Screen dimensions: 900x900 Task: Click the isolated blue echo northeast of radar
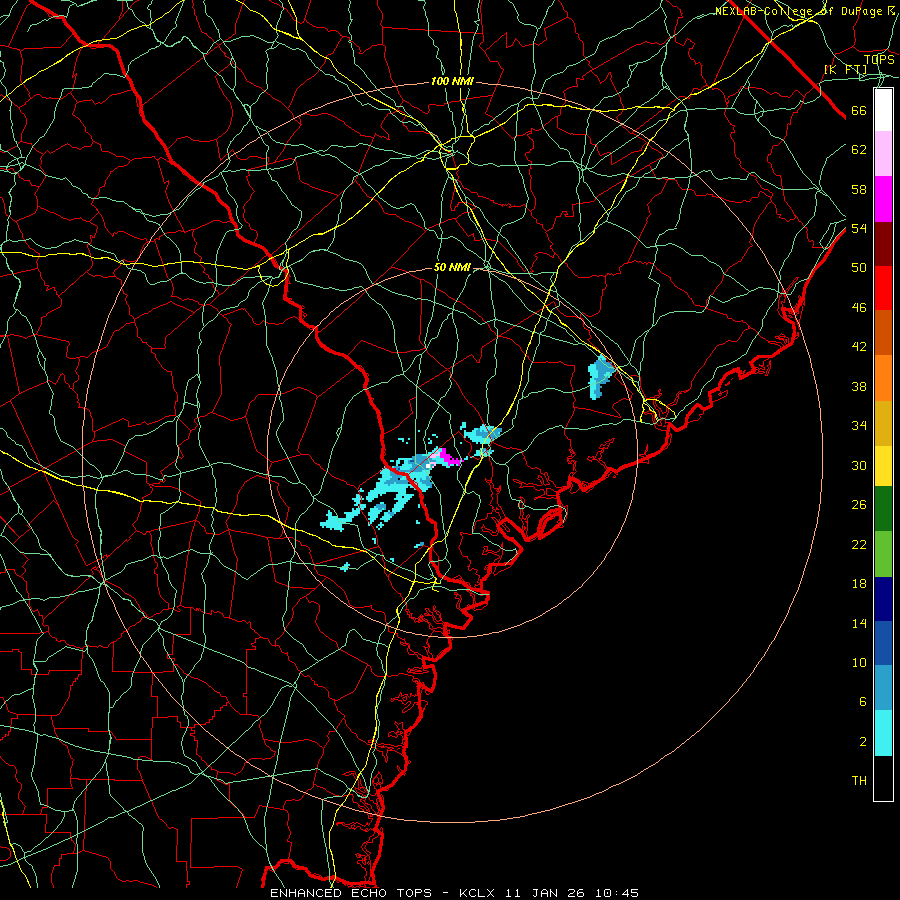click(x=600, y=376)
